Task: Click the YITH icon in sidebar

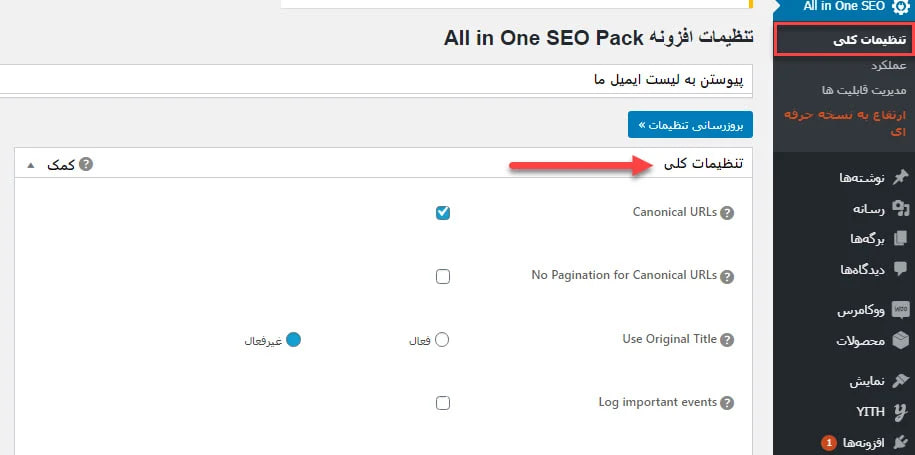Action: (x=900, y=412)
